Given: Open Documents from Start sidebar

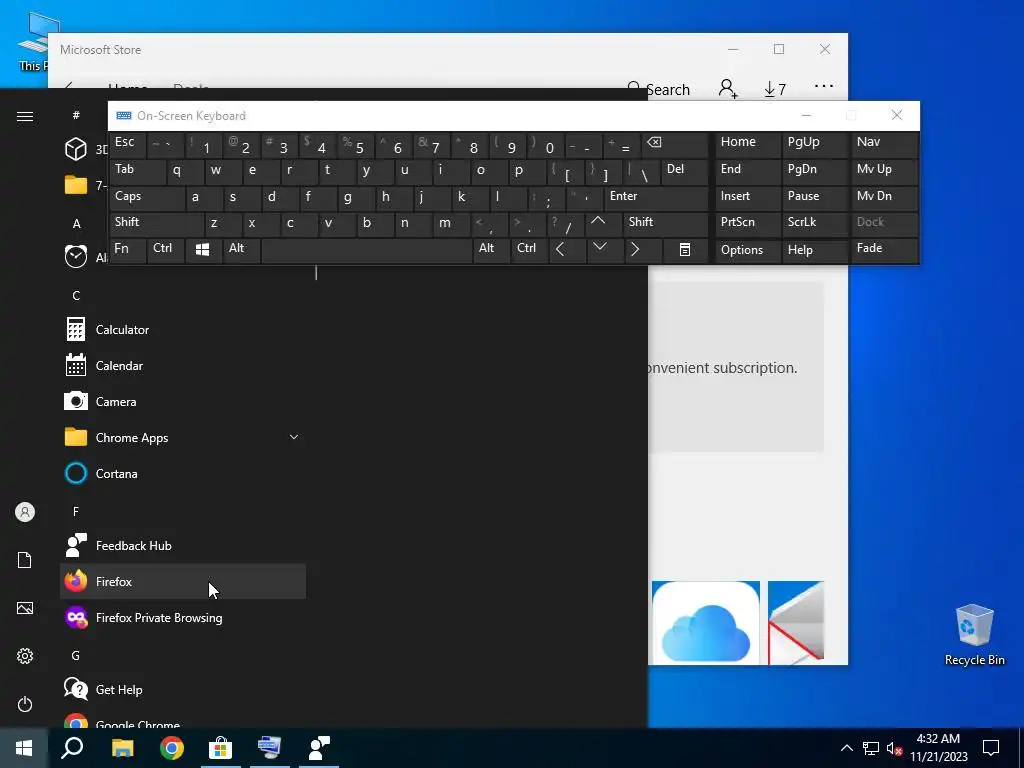Looking at the screenshot, I should [x=25, y=560].
